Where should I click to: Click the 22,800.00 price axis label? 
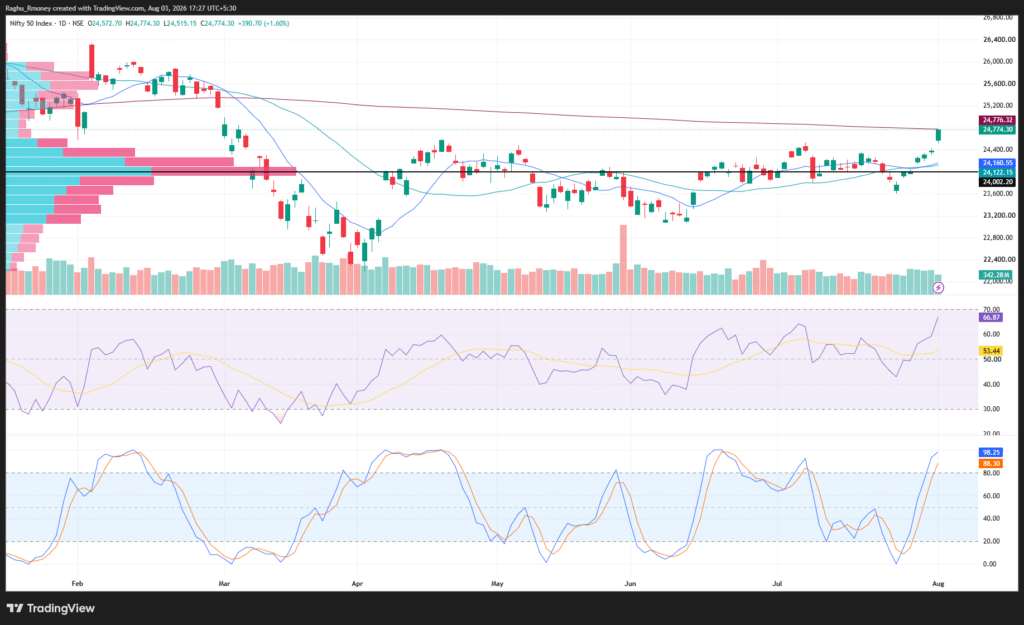(x=999, y=237)
